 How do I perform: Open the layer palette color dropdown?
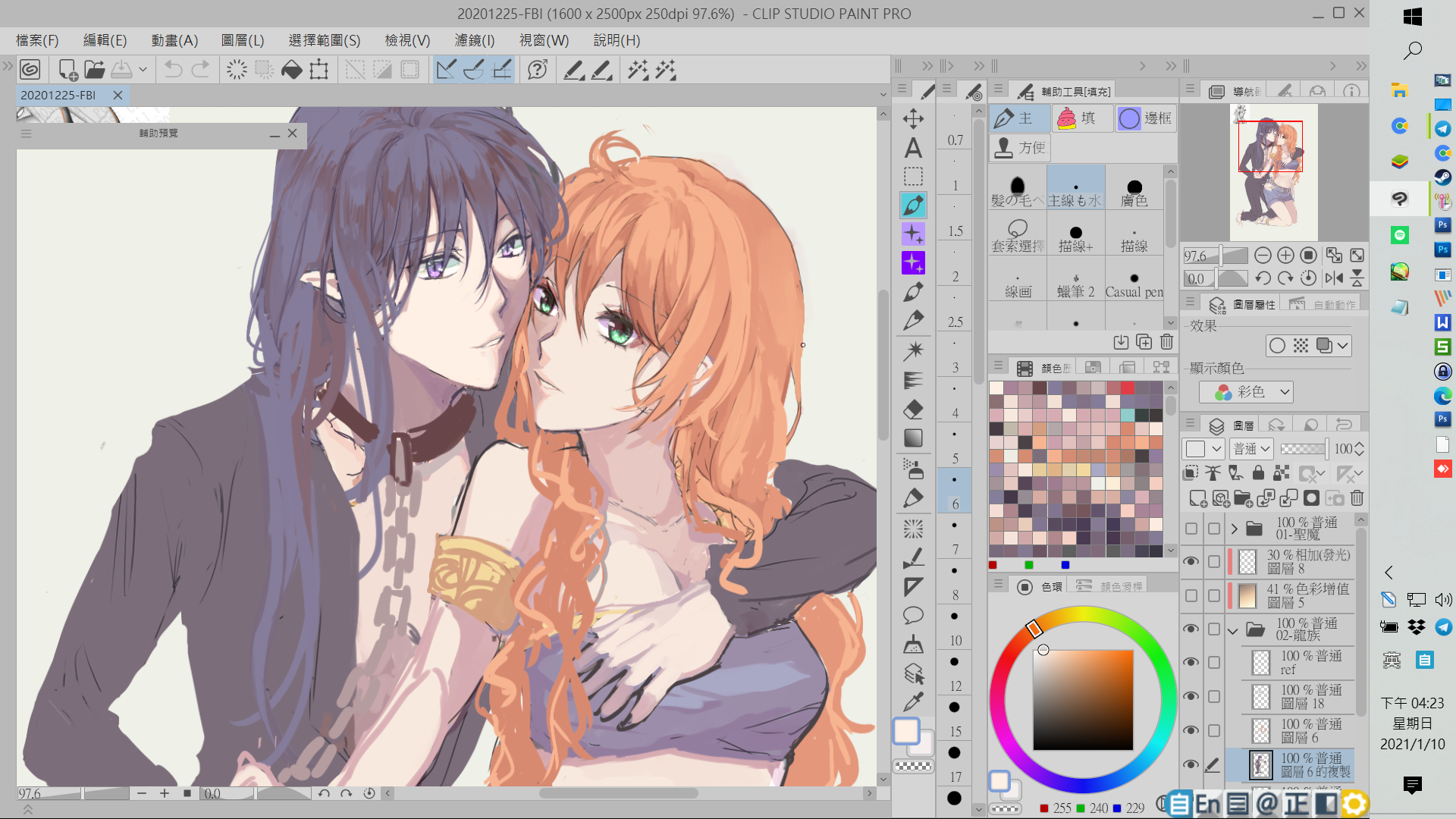[x=1203, y=449]
